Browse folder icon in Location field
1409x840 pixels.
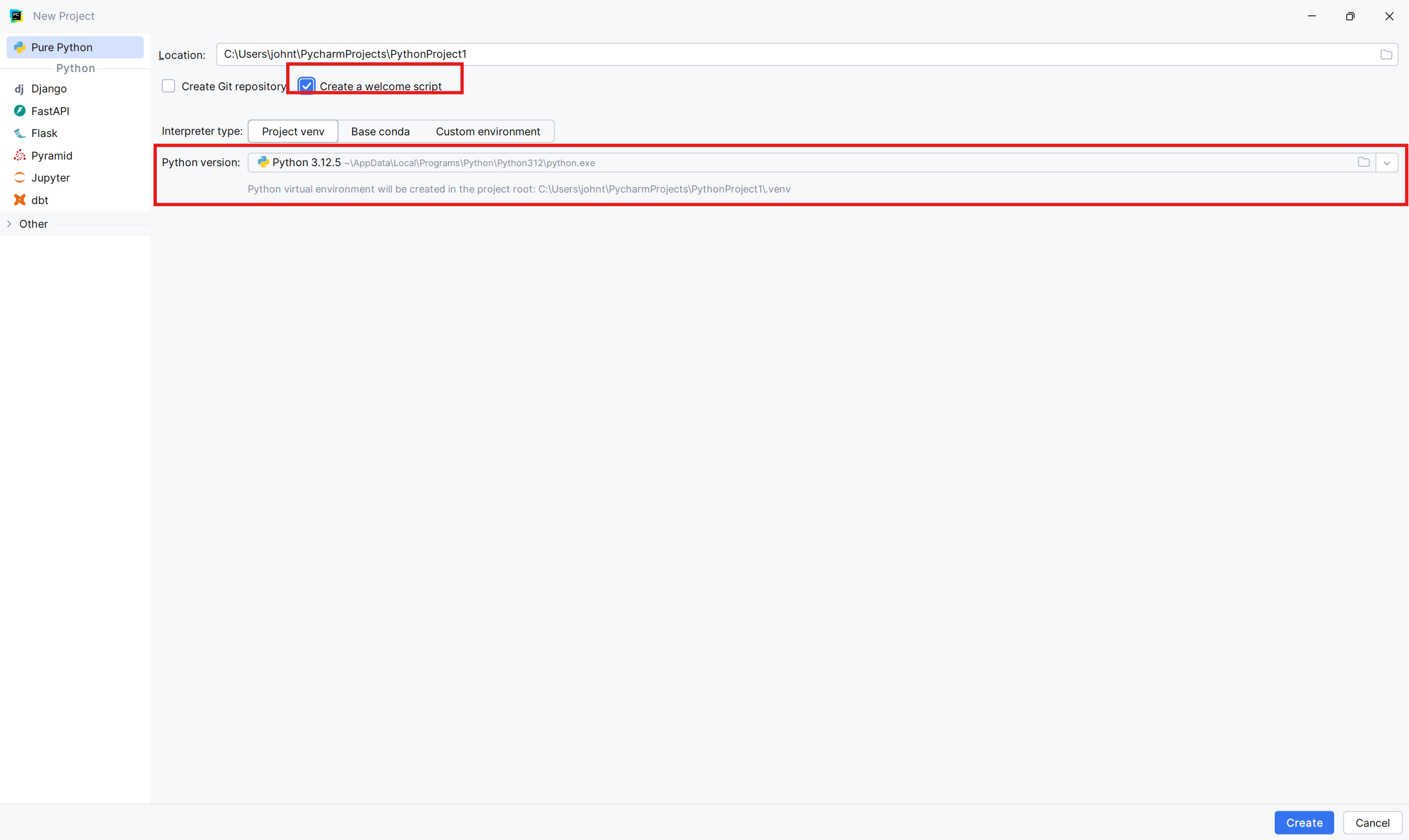click(1386, 54)
